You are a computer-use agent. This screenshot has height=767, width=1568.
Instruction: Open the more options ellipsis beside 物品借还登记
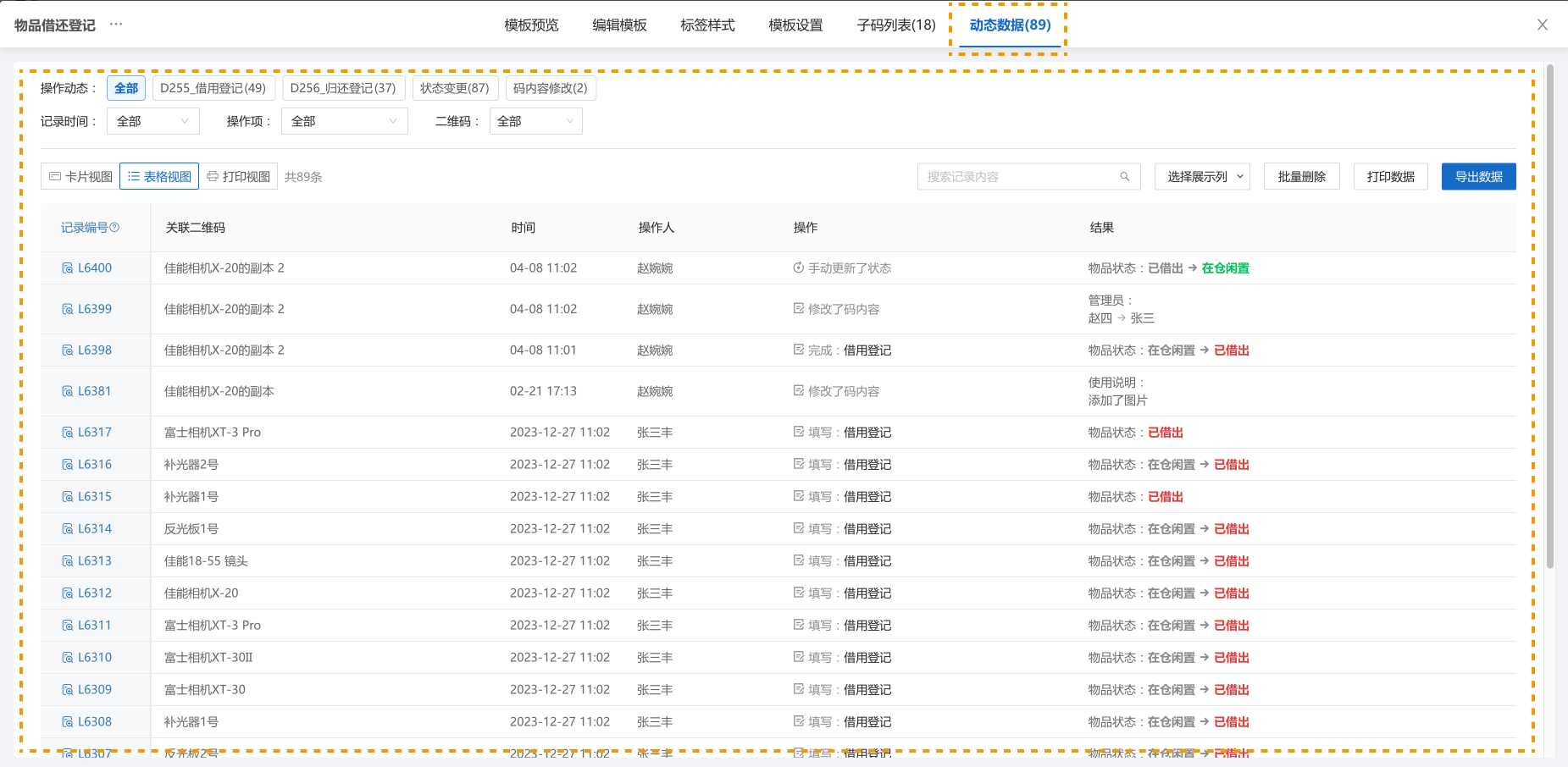click(x=116, y=25)
